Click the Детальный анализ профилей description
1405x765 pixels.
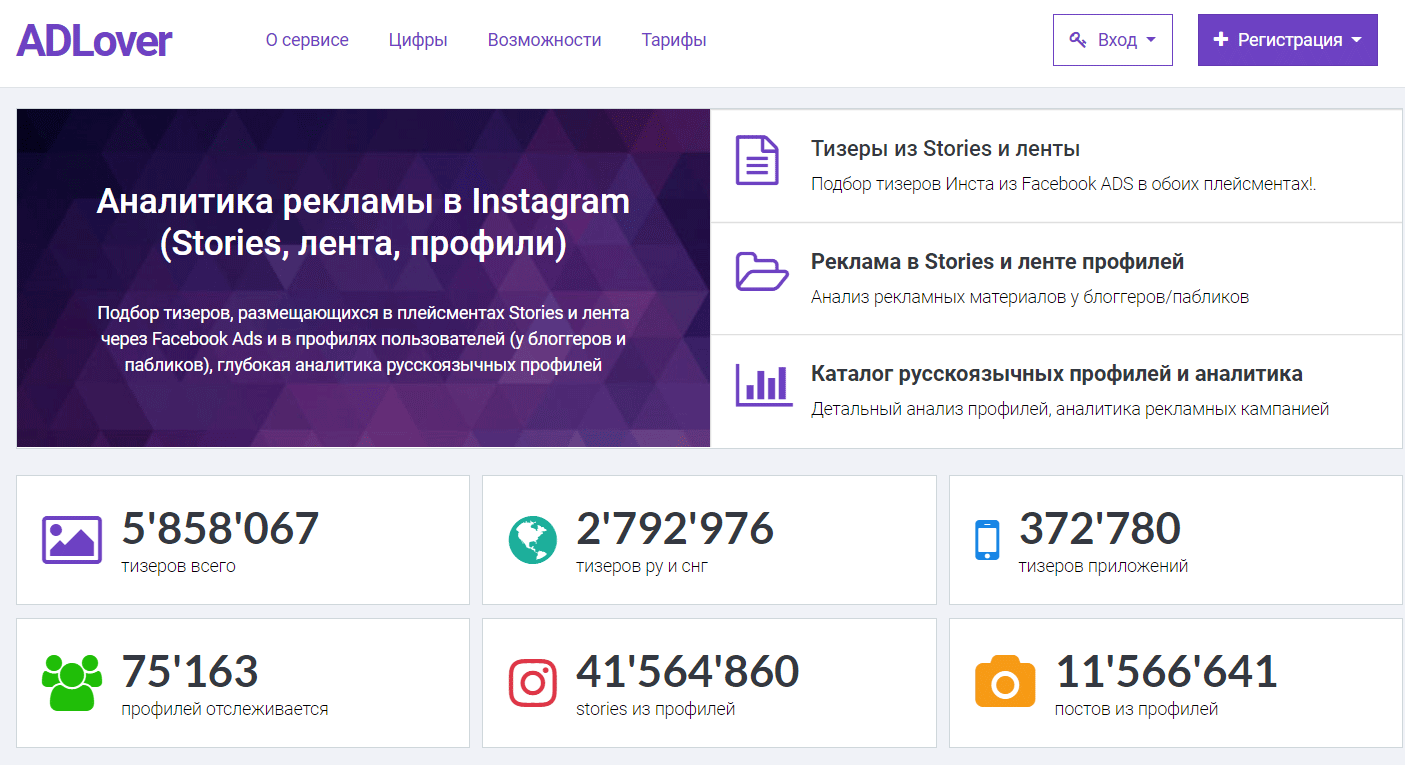coord(1070,409)
